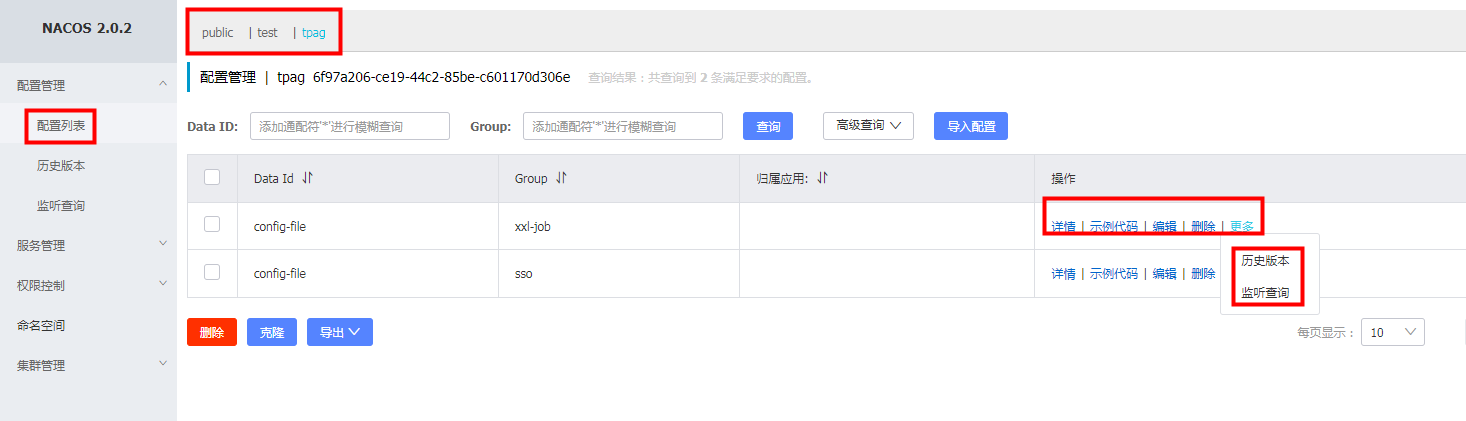
Task: Open the page size dropdown showing 10
Action: tap(1393, 332)
